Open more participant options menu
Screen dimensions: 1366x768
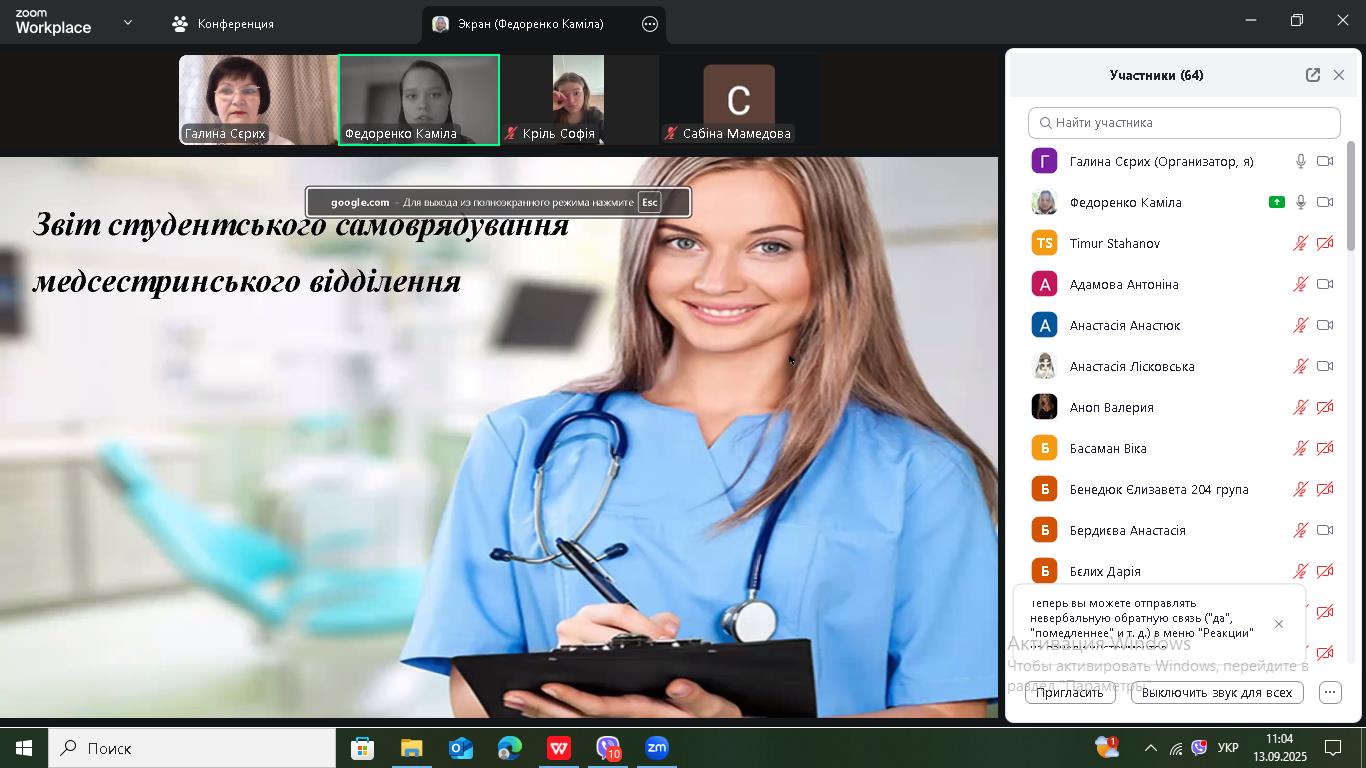pyautogui.click(x=1330, y=692)
